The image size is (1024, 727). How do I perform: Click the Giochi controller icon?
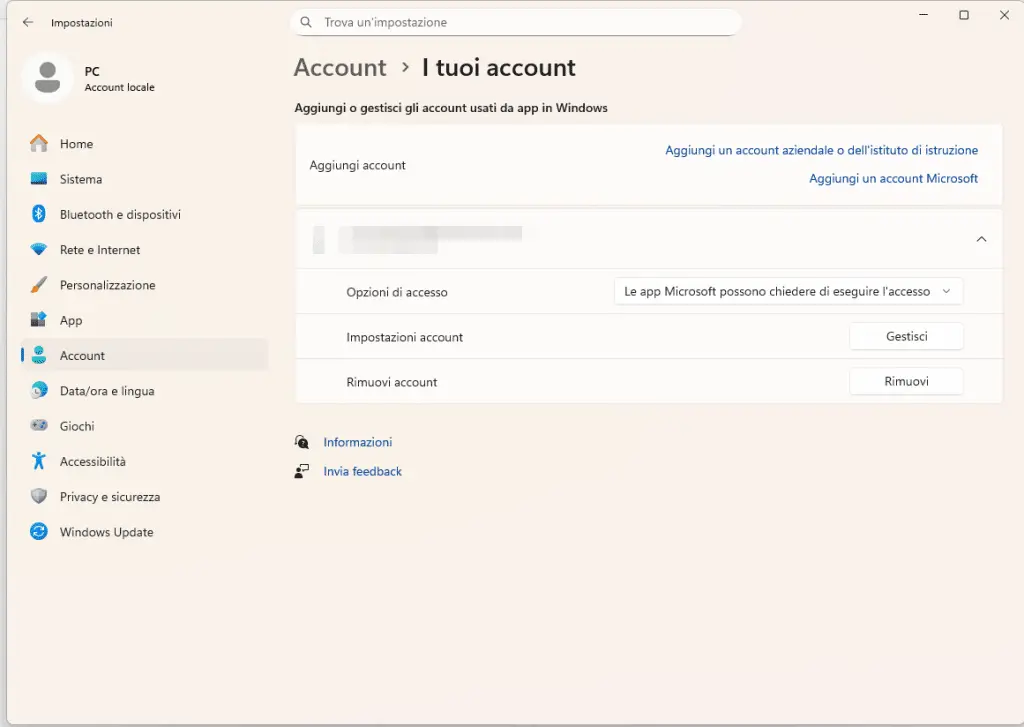[x=39, y=426]
